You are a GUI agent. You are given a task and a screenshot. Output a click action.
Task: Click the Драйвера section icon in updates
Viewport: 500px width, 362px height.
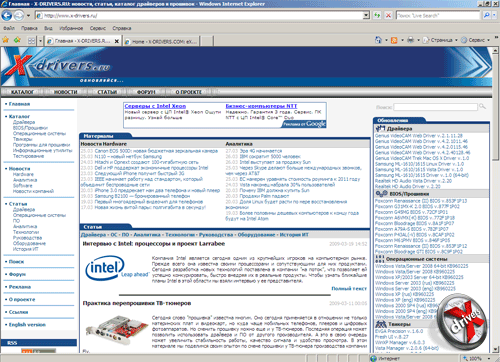[x=380, y=128]
